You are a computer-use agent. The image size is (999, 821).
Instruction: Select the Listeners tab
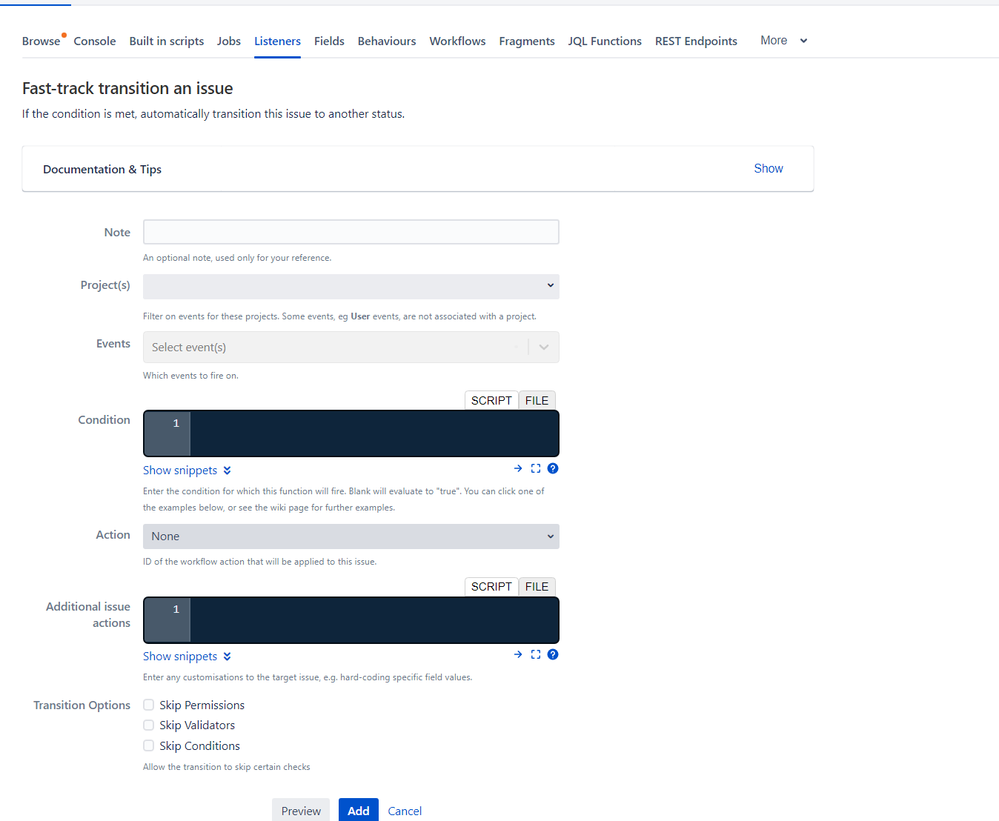point(277,41)
